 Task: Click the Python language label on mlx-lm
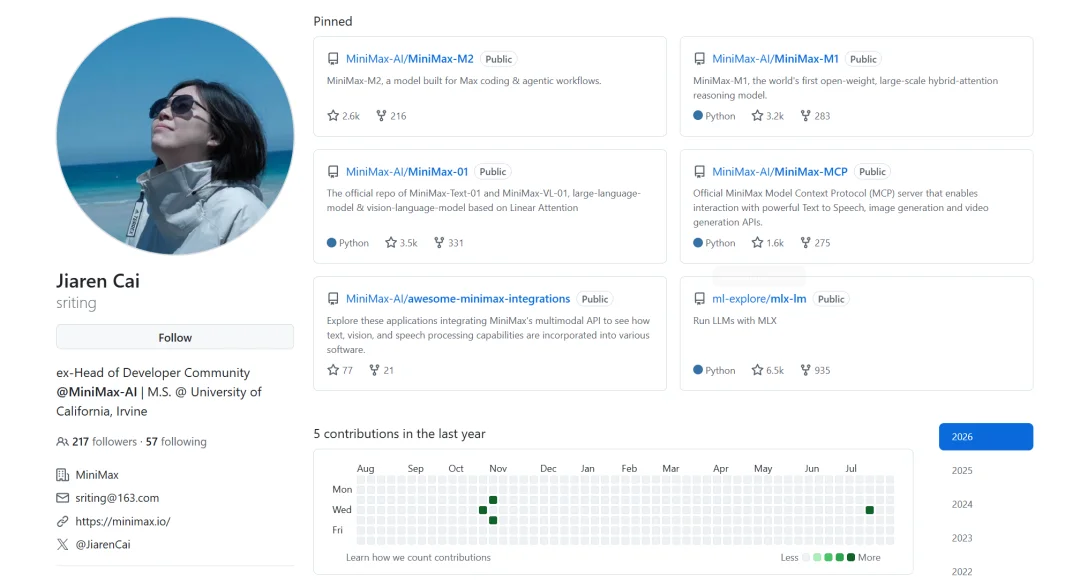pos(714,370)
